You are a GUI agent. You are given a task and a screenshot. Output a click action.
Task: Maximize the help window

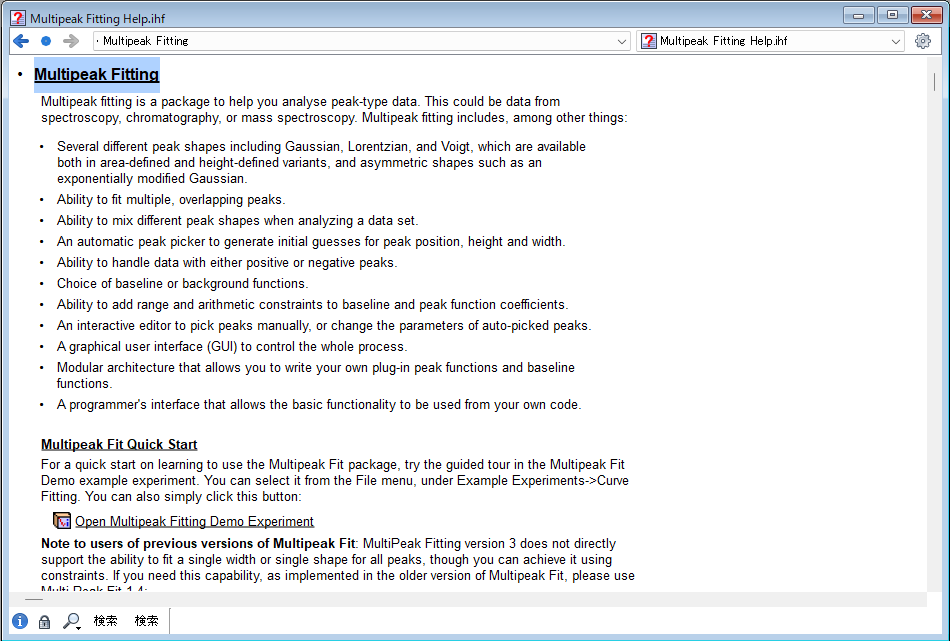(x=892, y=15)
